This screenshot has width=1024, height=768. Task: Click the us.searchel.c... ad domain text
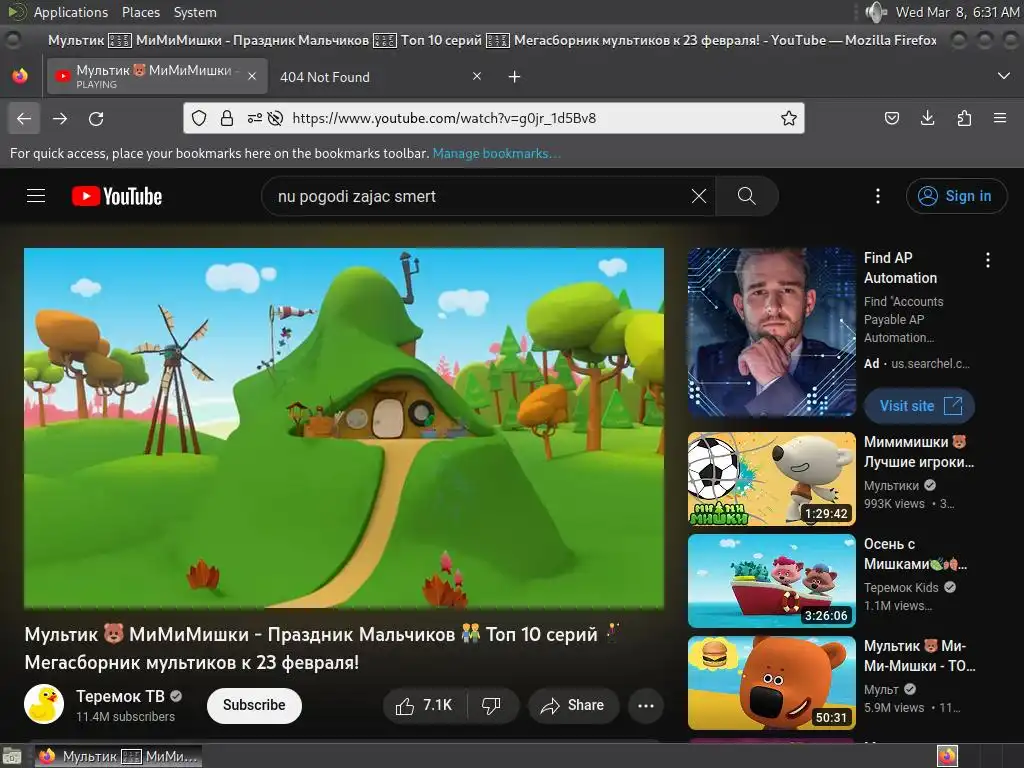tap(930, 364)
